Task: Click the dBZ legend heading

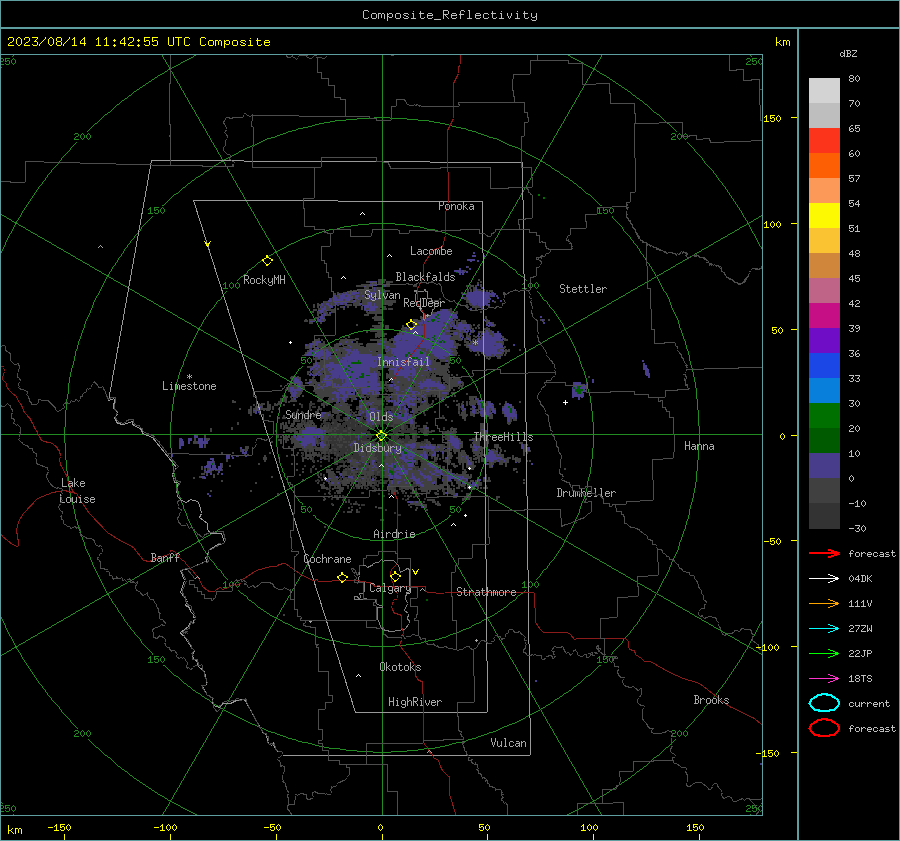Action: point(848,53)
